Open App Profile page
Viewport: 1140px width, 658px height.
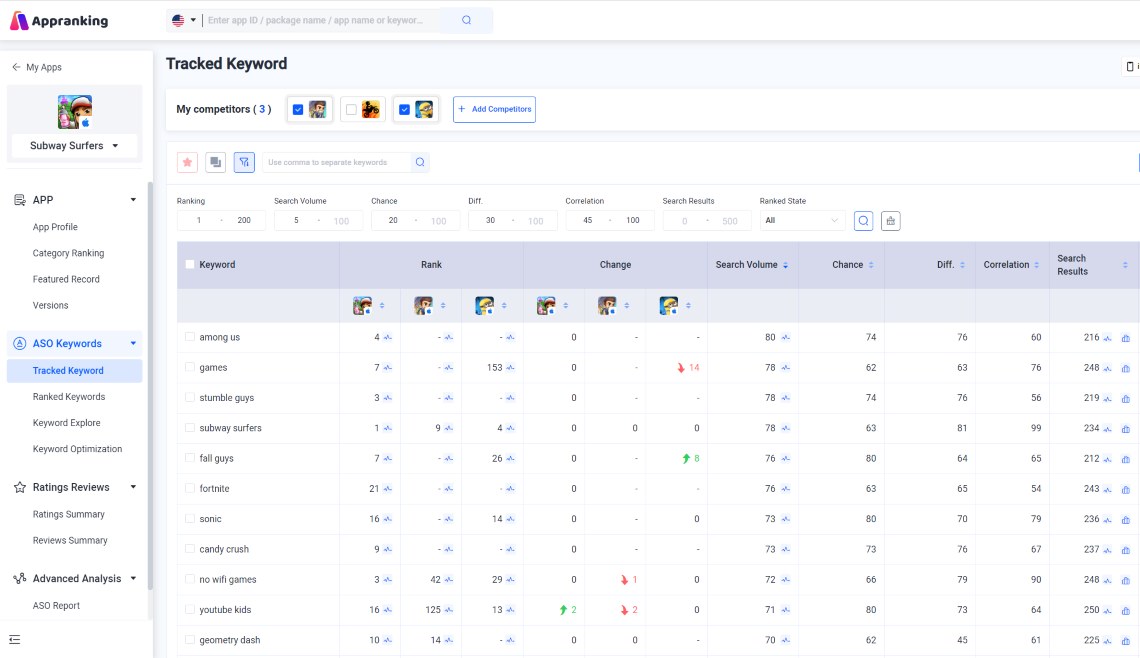coord(55,227)
